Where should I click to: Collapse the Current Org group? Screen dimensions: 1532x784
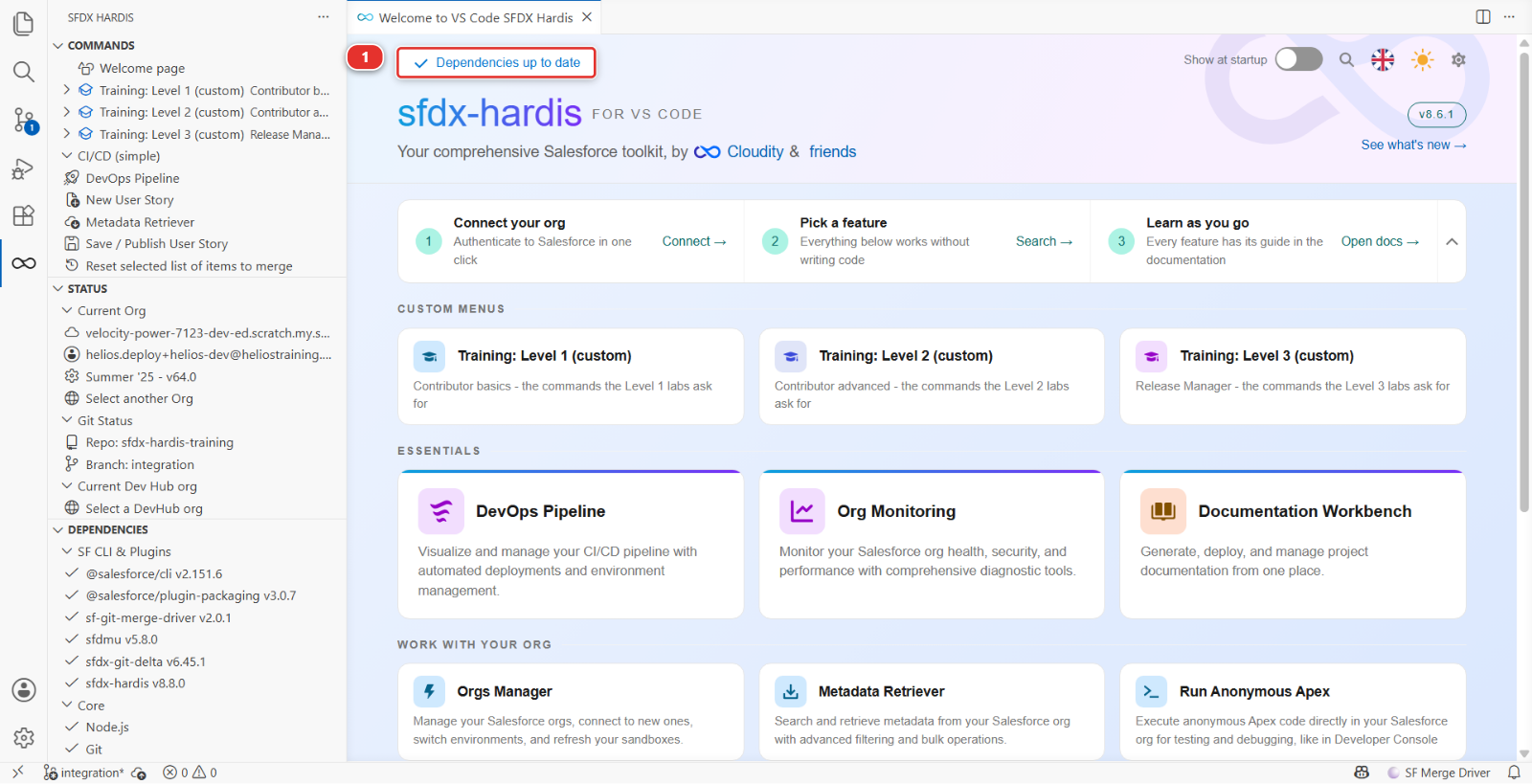click(x=67, y=310)
